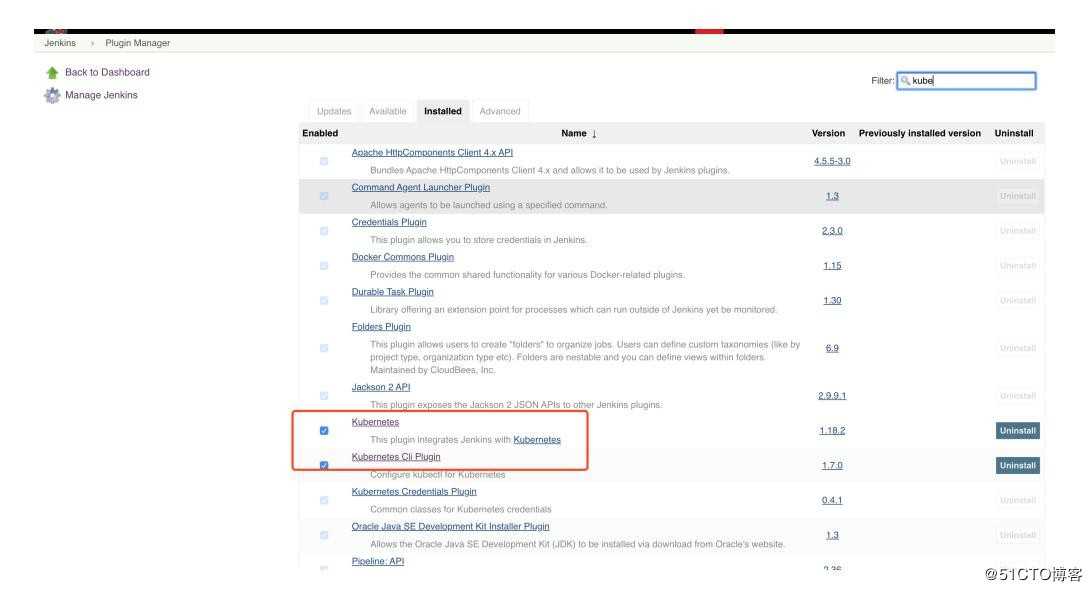Click version 2.3.0 of Credentials Plugin
This screenshot has width=1092, height=591.
coord(832,231)
